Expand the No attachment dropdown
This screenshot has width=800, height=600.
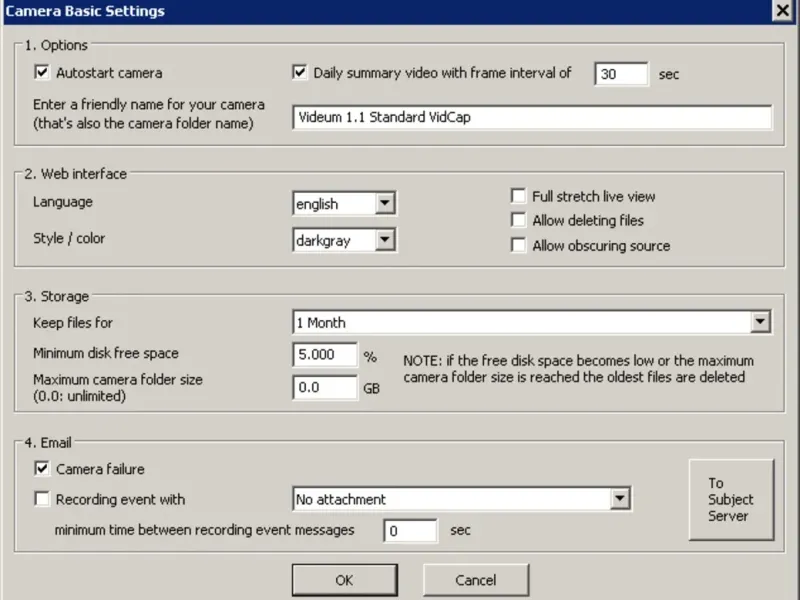[620, 499]
